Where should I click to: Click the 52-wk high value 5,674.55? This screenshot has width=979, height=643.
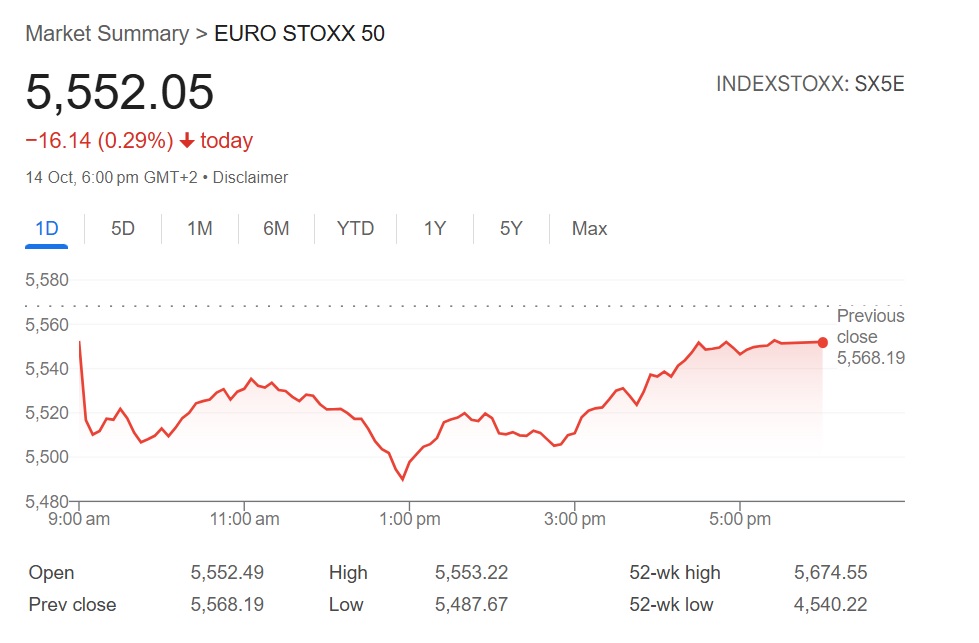[830, 573]
